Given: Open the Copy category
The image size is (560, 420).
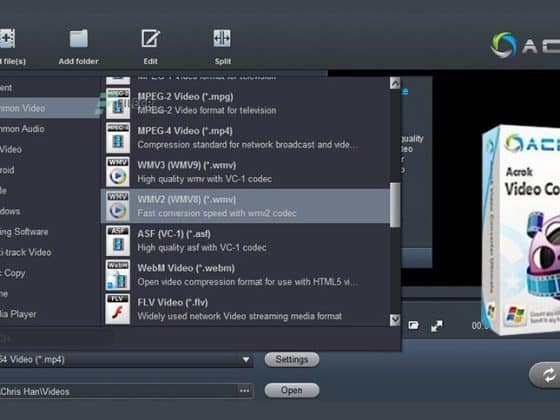Looking at the screenshot, I should click(50, 273).
